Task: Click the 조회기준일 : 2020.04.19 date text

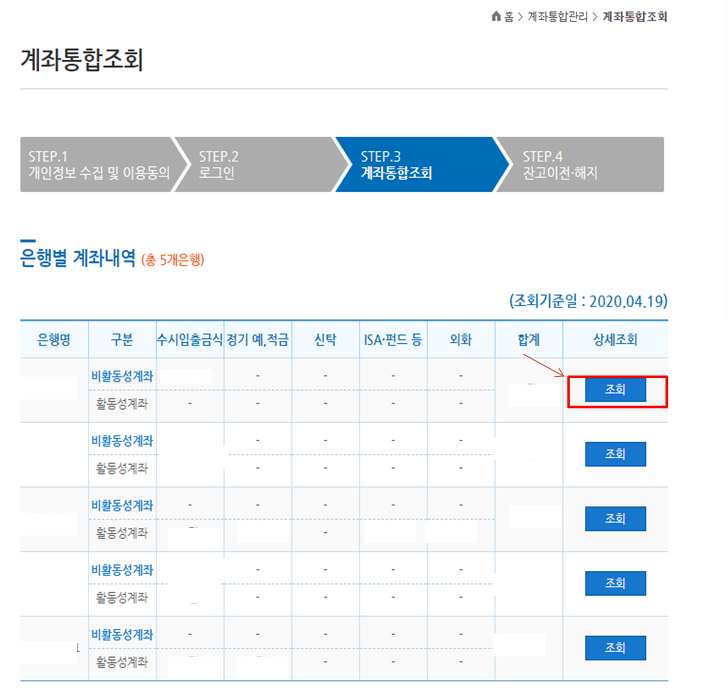Action: click(x=588, y=301)
